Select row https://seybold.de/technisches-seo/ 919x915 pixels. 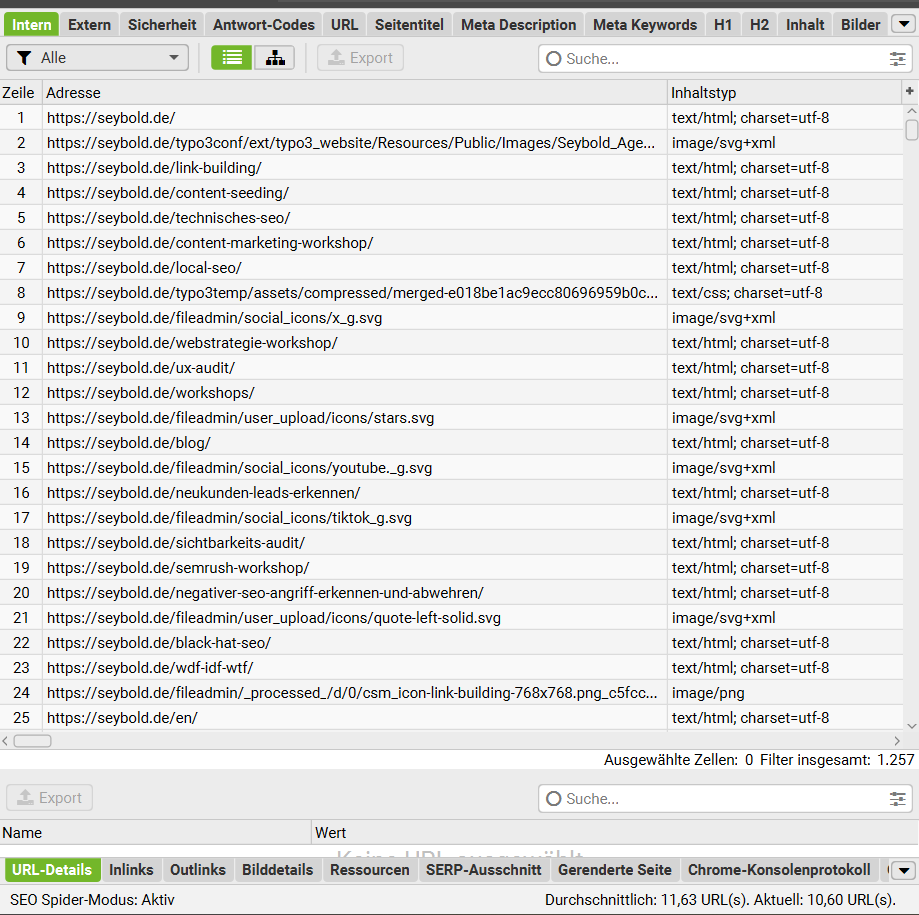pyautogui.click(x=451, y=218)
